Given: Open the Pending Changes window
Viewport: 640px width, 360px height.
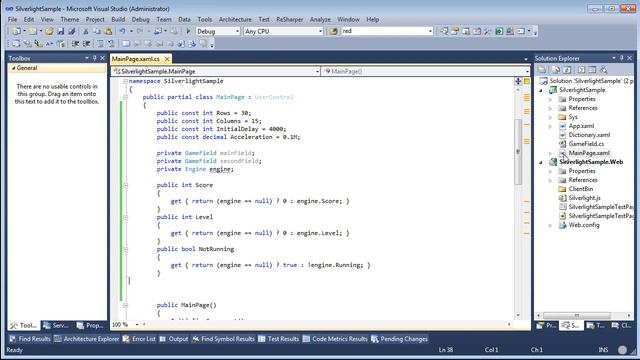Looking at the screenshot, I should tap(399, 339).
